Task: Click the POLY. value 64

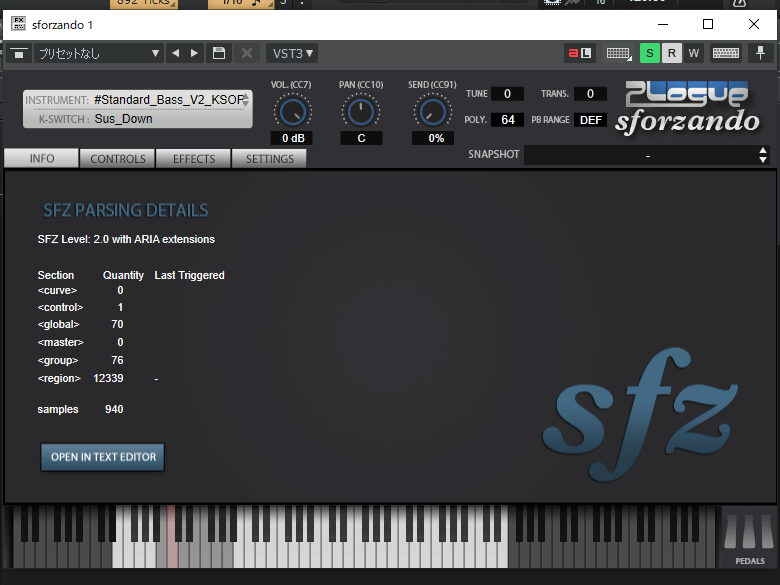Action: point(507,120)
